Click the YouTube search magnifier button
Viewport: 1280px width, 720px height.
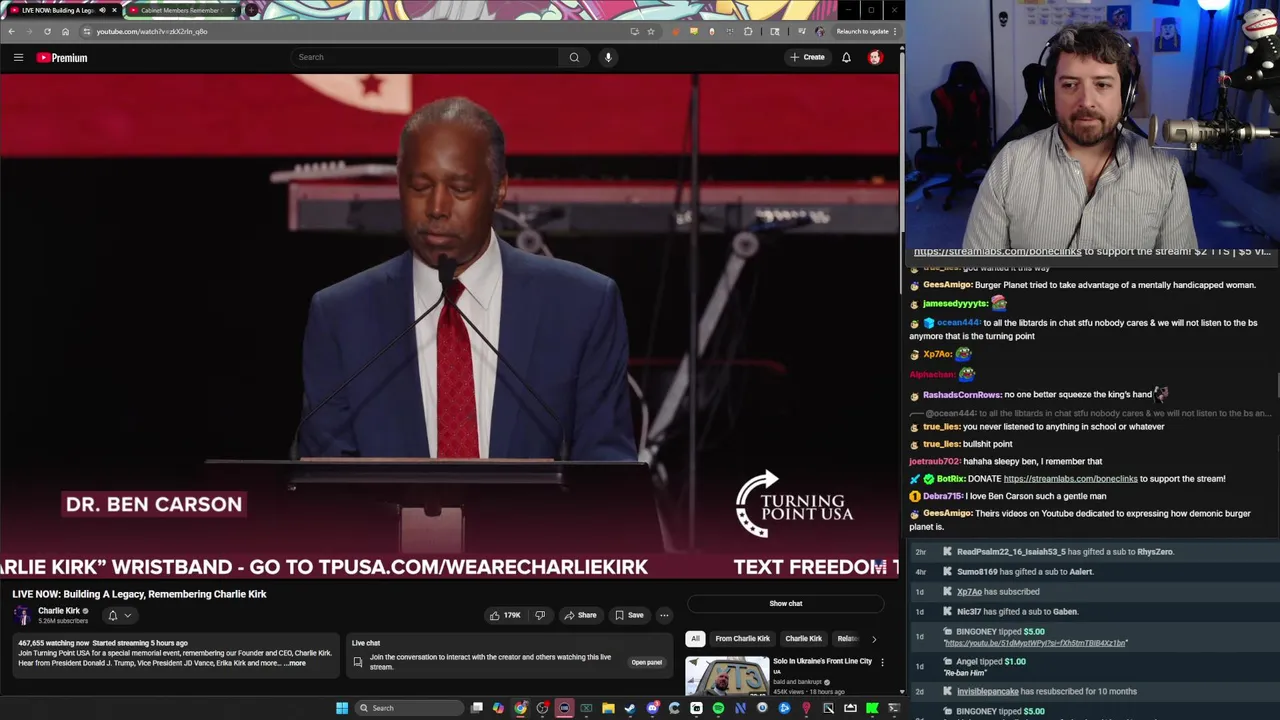[x=574, y=57]
